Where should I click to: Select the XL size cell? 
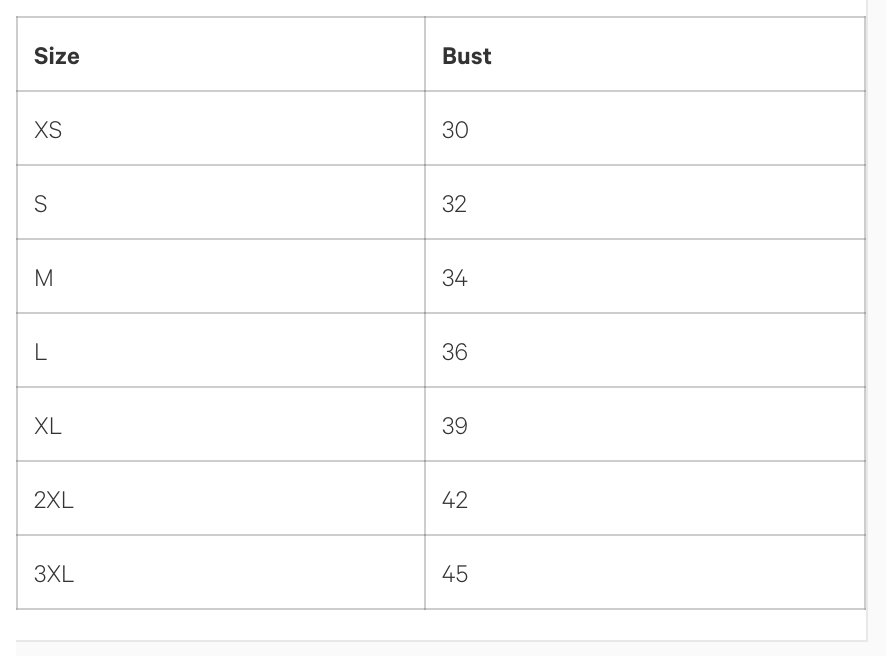[x=48, y=426]
